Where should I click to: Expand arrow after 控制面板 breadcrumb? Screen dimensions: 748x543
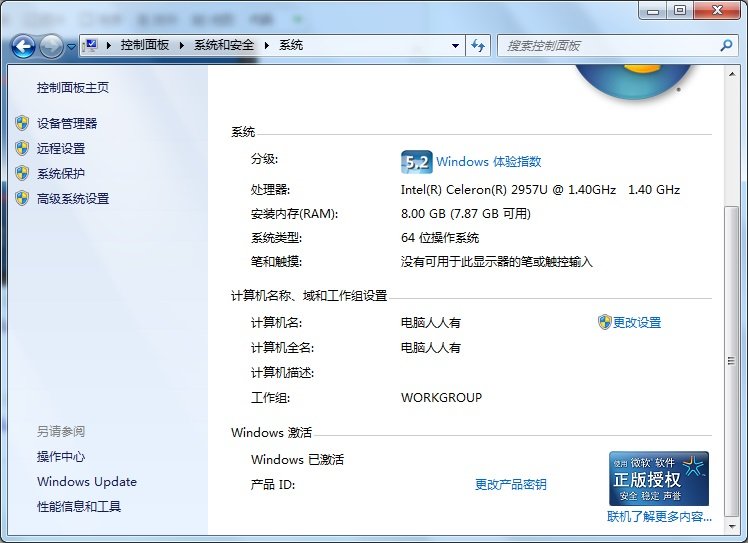pos(182,46)
